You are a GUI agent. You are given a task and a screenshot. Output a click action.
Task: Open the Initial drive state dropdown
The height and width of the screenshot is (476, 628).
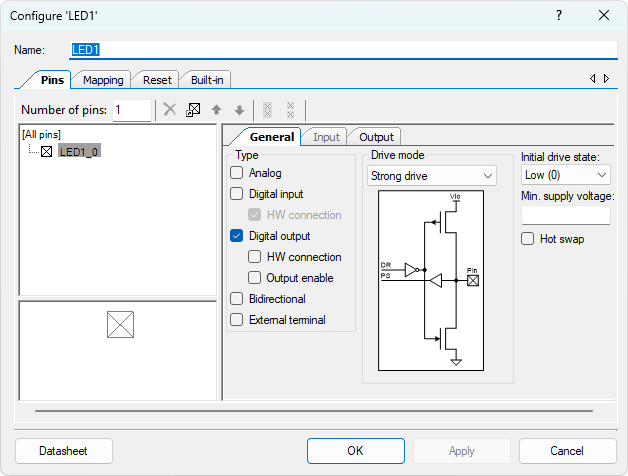tap(565, 175)
